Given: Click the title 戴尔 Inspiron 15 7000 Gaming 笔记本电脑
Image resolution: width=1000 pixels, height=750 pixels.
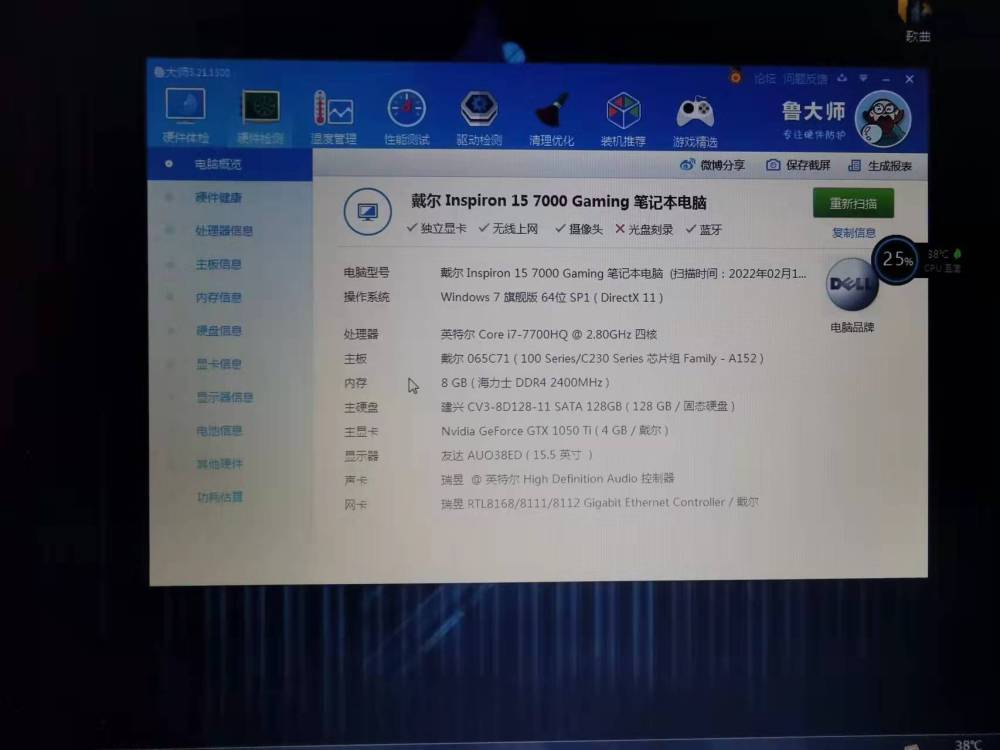Looking at the screenshot, I should tap(559, 202).
